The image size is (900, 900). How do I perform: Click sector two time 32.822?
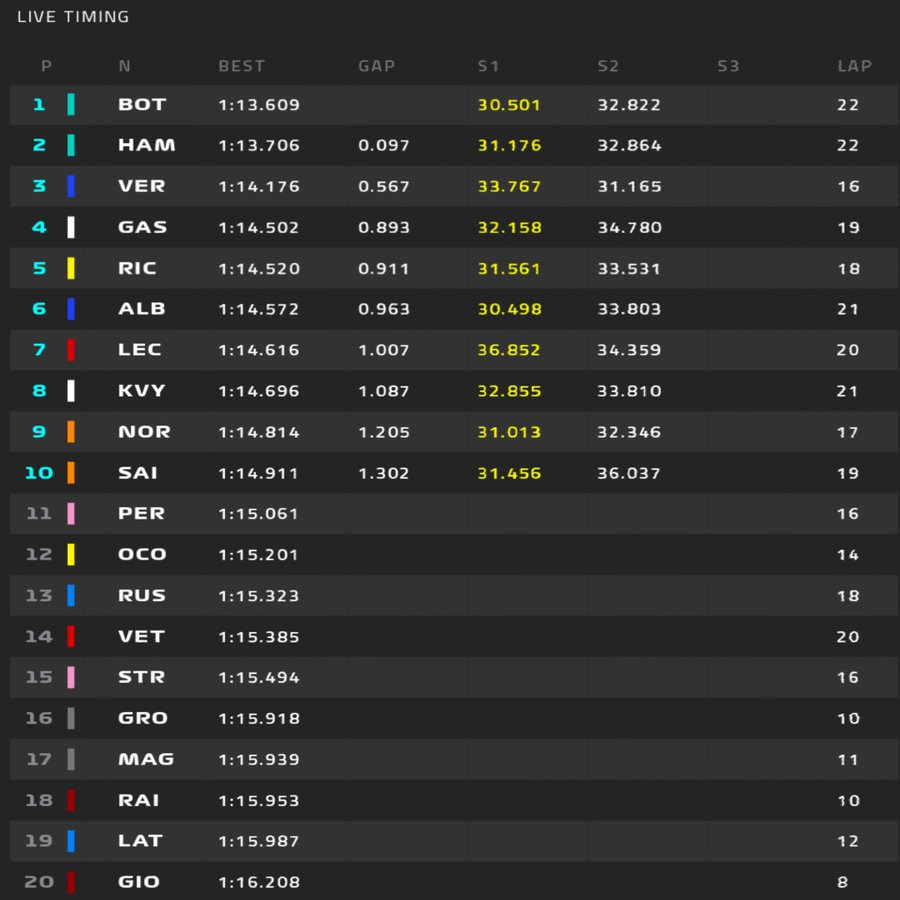click(629, 105)
